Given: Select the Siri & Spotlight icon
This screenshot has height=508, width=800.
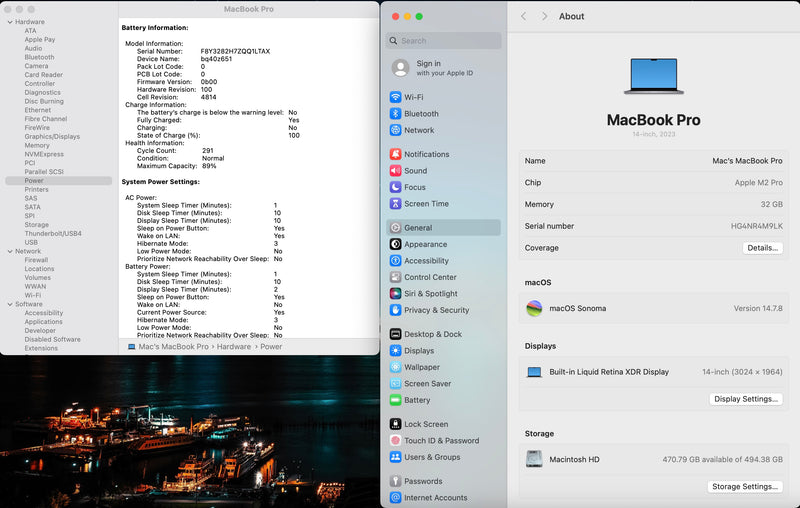Looking at the screenshot, I should pos(395,293).
